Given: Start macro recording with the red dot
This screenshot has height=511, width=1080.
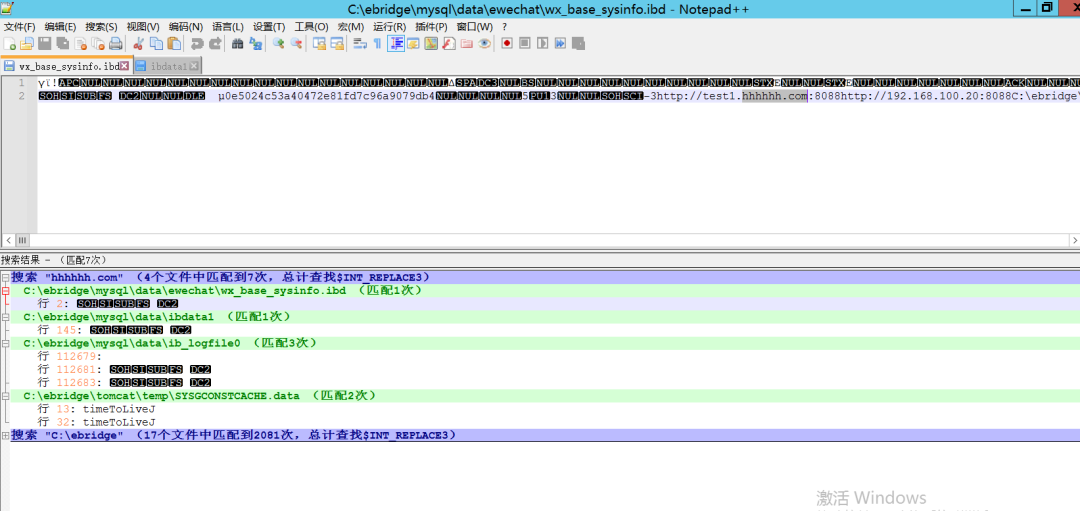Looking at the screenshot, I should tap(507, 43).
